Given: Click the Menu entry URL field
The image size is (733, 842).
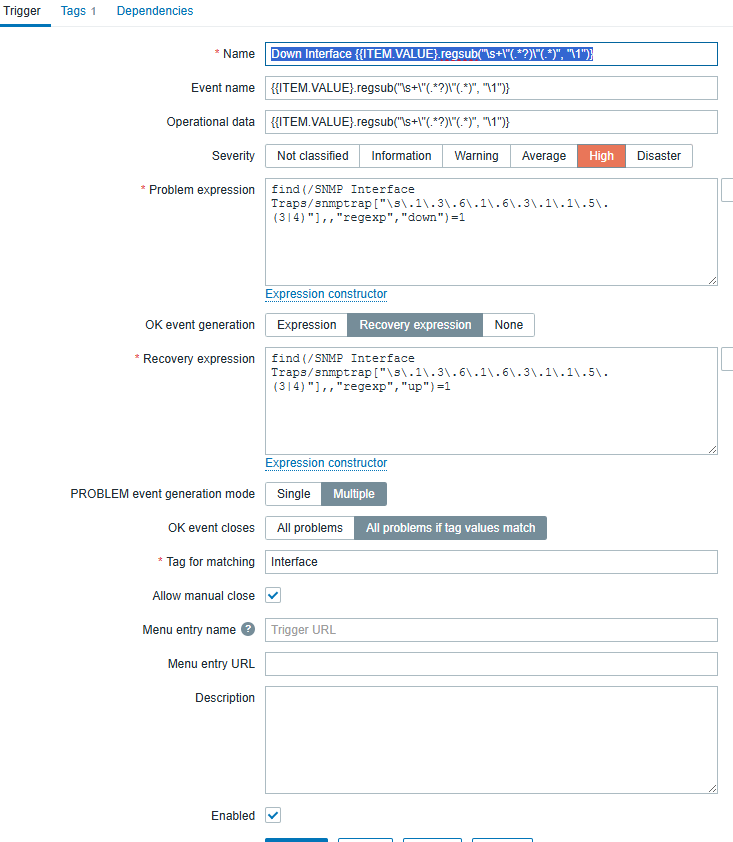Looking at the screenshot, I should (x=491, y=664).
